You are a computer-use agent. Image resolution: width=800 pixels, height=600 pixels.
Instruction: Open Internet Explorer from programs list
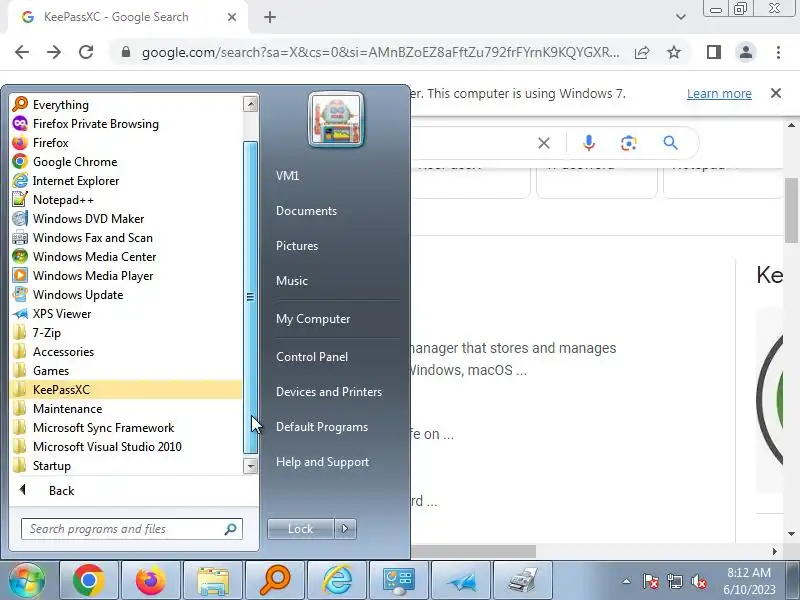[126, 181]
